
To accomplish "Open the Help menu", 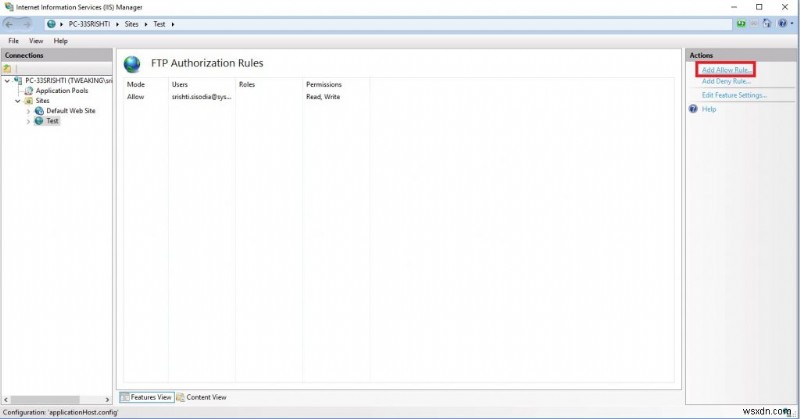I will pyautogui.click(x=61, y=41).
